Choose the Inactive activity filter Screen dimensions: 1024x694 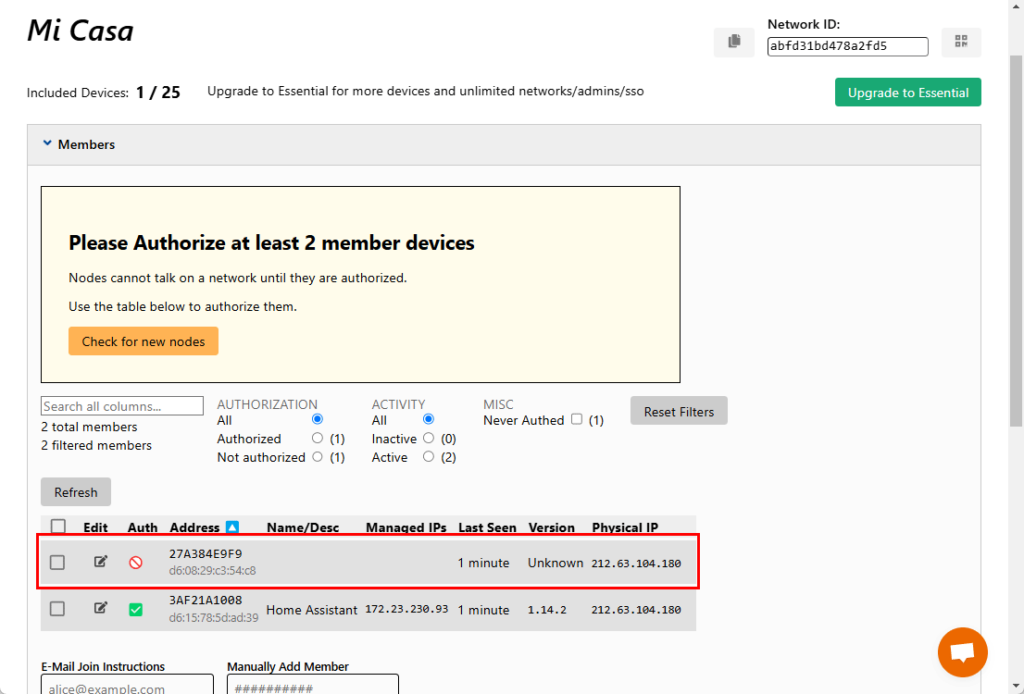point(428,438)
